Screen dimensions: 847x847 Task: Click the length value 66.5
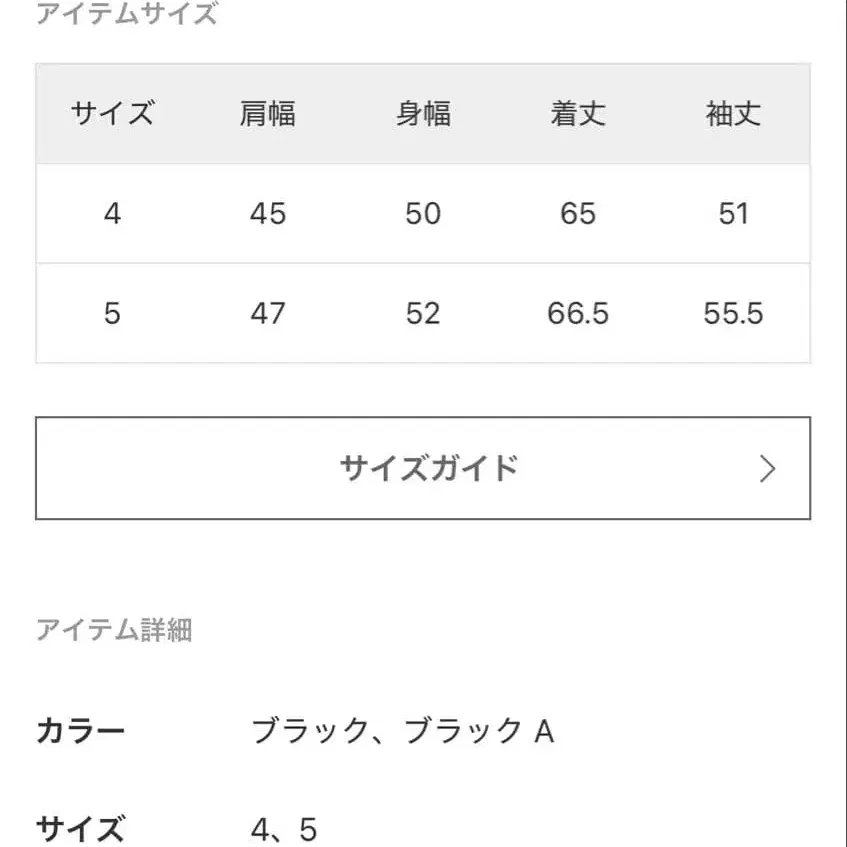[579, 313]
